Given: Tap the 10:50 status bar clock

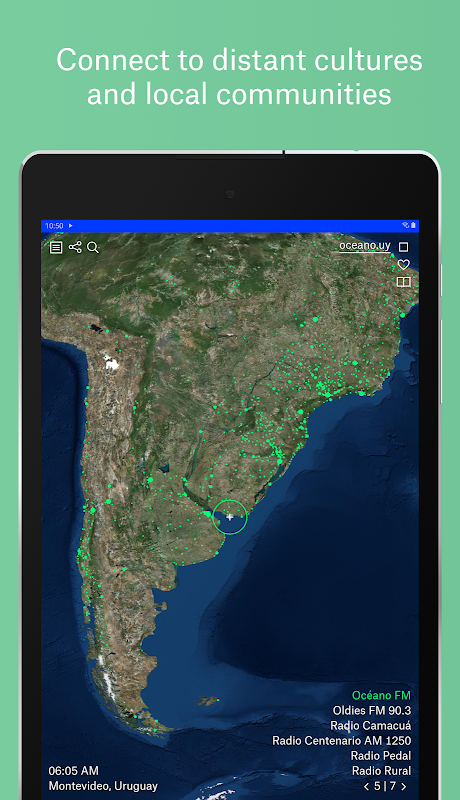Looking at the screenshot, I should tap(54, 226).
